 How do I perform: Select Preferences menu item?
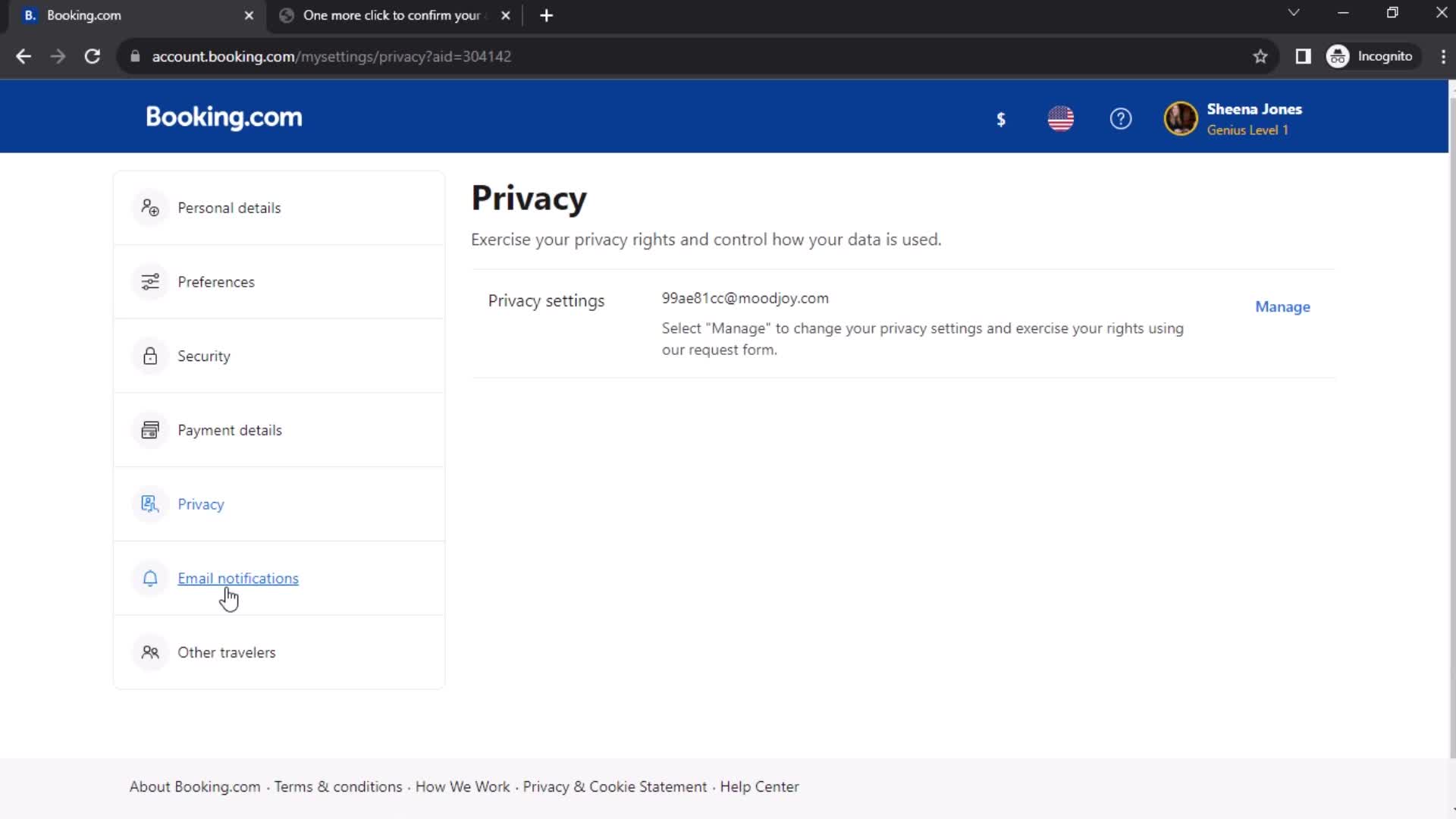pyautogui.click(x=216, y=281)
